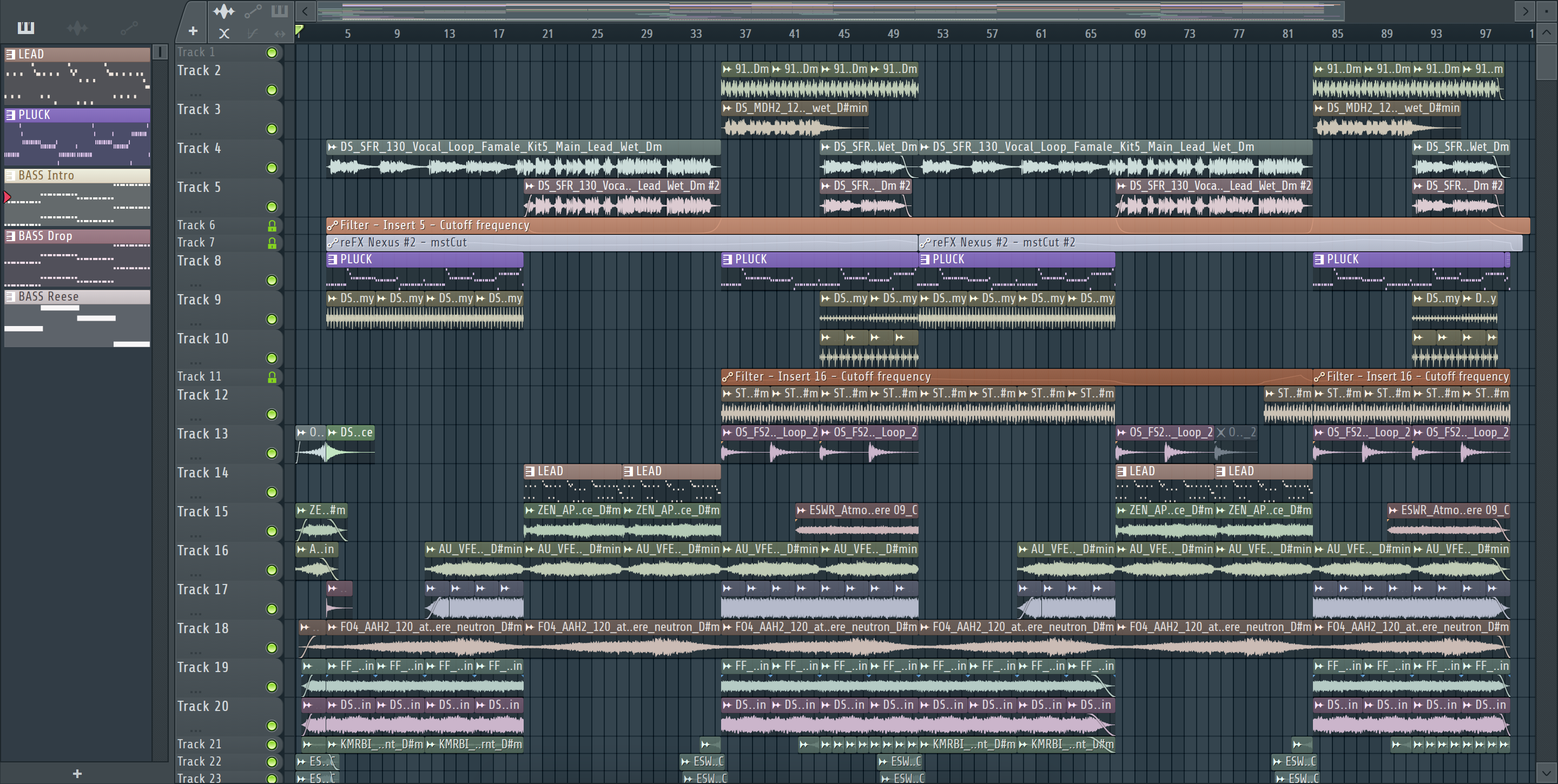
Task: Select first F04_AAH2_120 neutron D#m clip on Track 18
Action: point(425,639)
